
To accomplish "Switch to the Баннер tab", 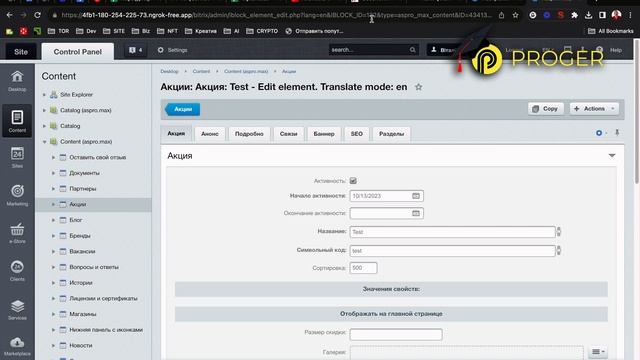I will click(x=324, y=134).
